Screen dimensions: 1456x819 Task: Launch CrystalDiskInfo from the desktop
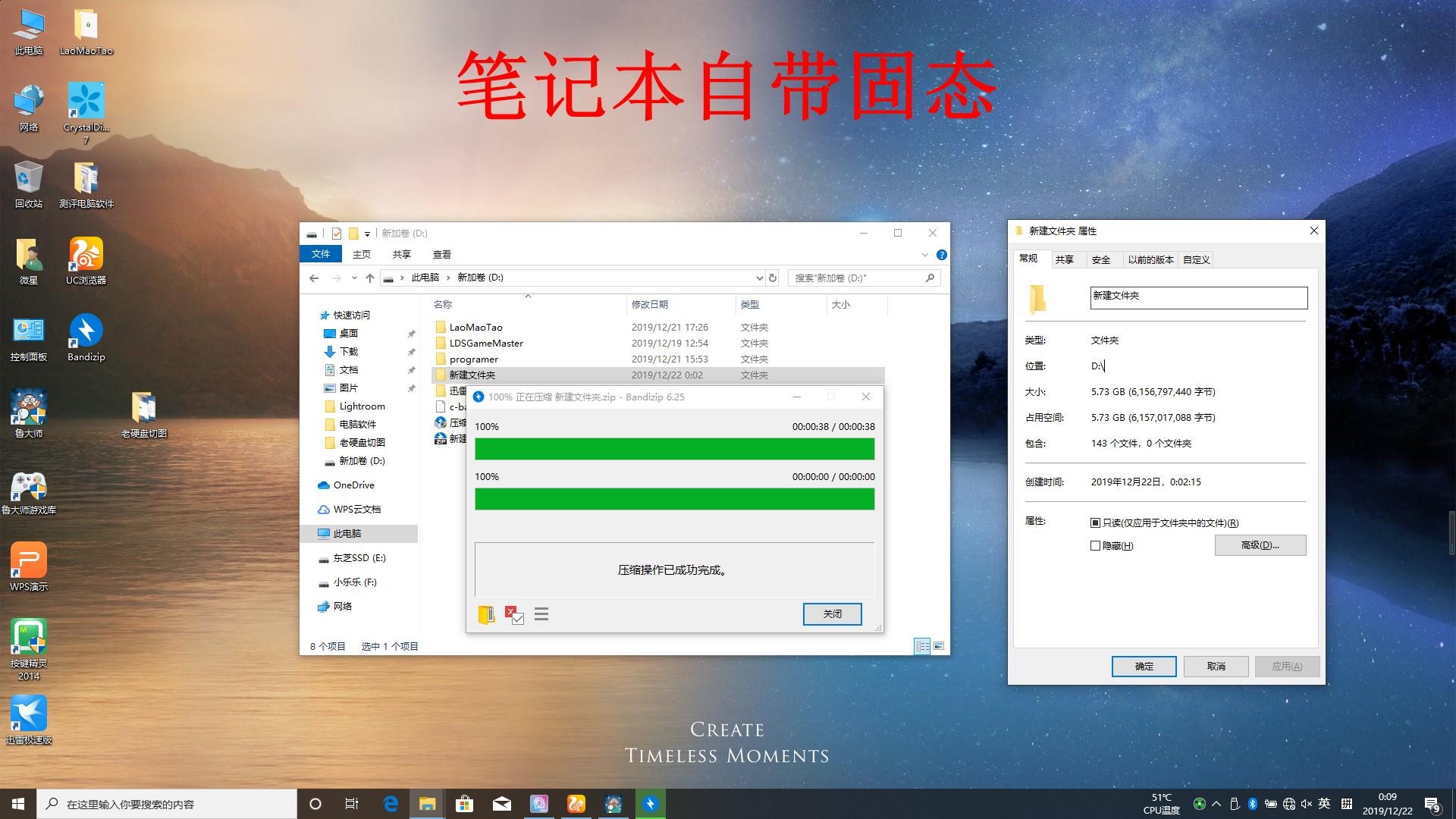point(86,102)
